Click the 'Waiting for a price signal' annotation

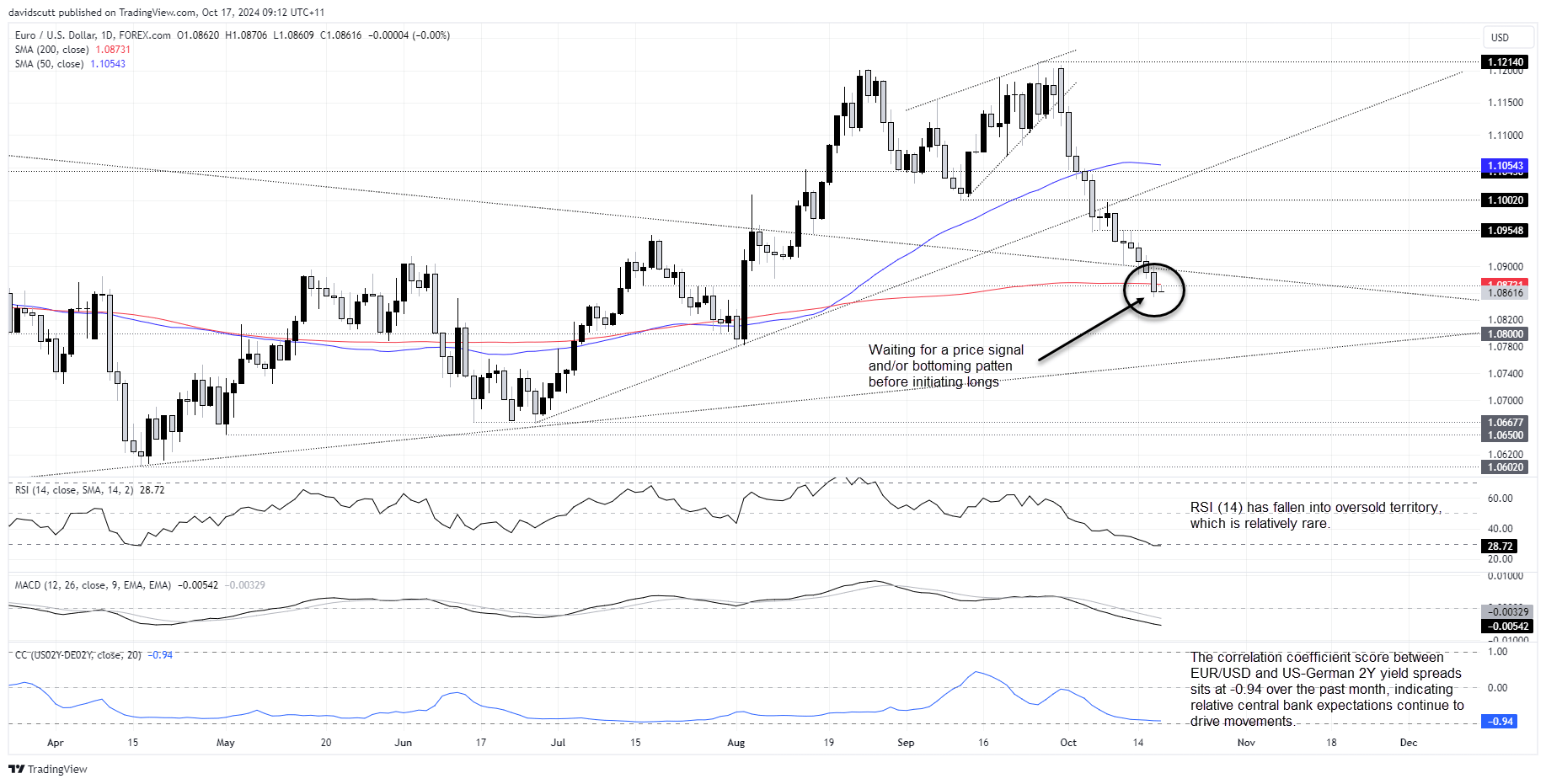pos(946,365)
